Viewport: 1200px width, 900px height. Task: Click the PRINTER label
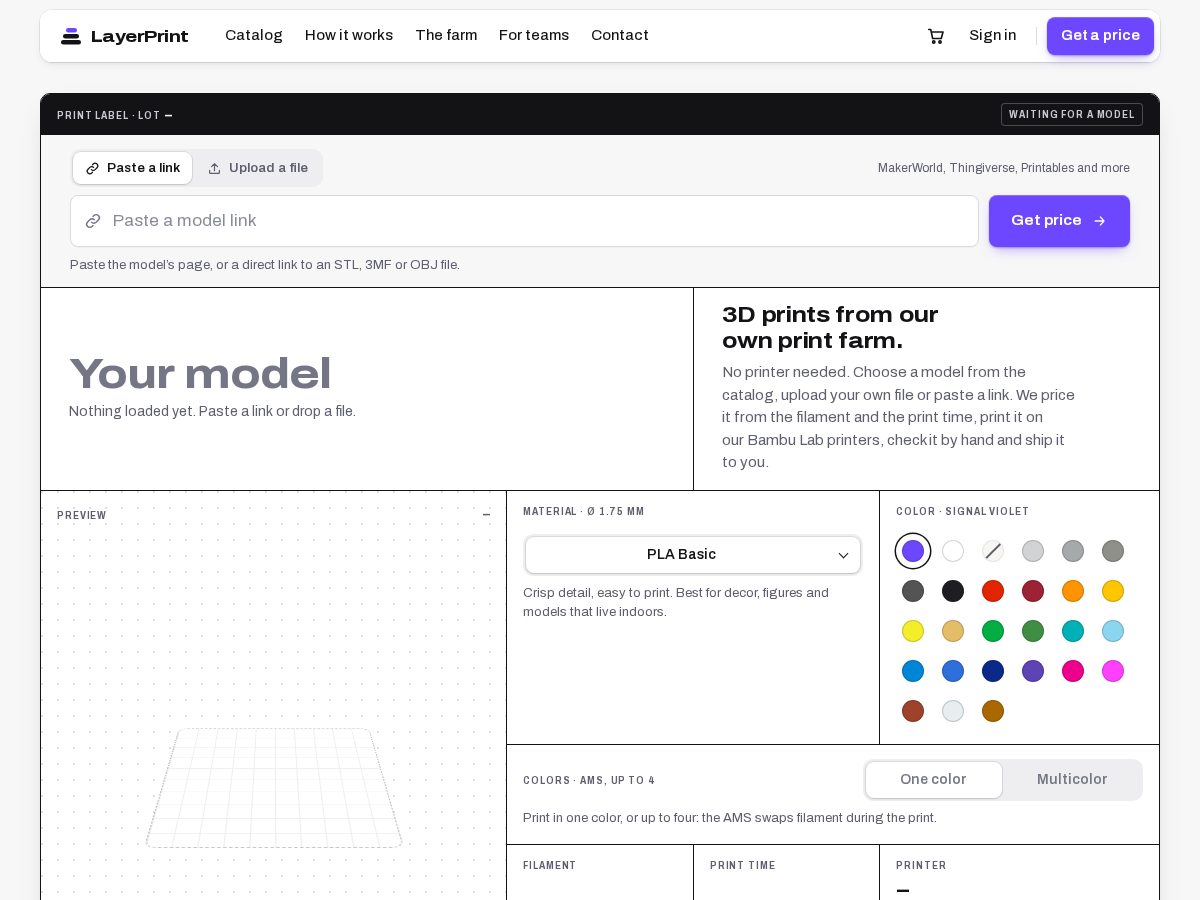pos(921,866)
